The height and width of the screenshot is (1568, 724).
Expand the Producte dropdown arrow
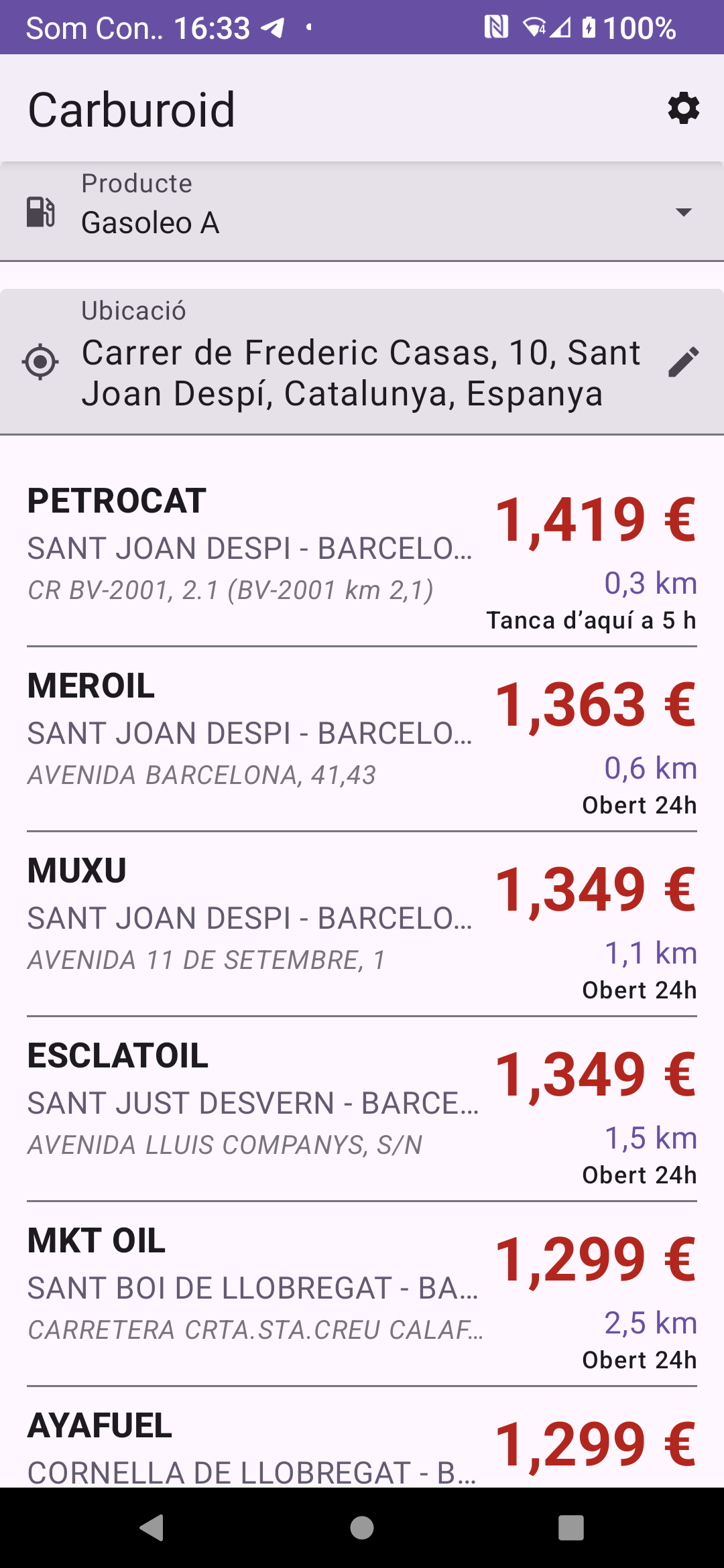683,212
